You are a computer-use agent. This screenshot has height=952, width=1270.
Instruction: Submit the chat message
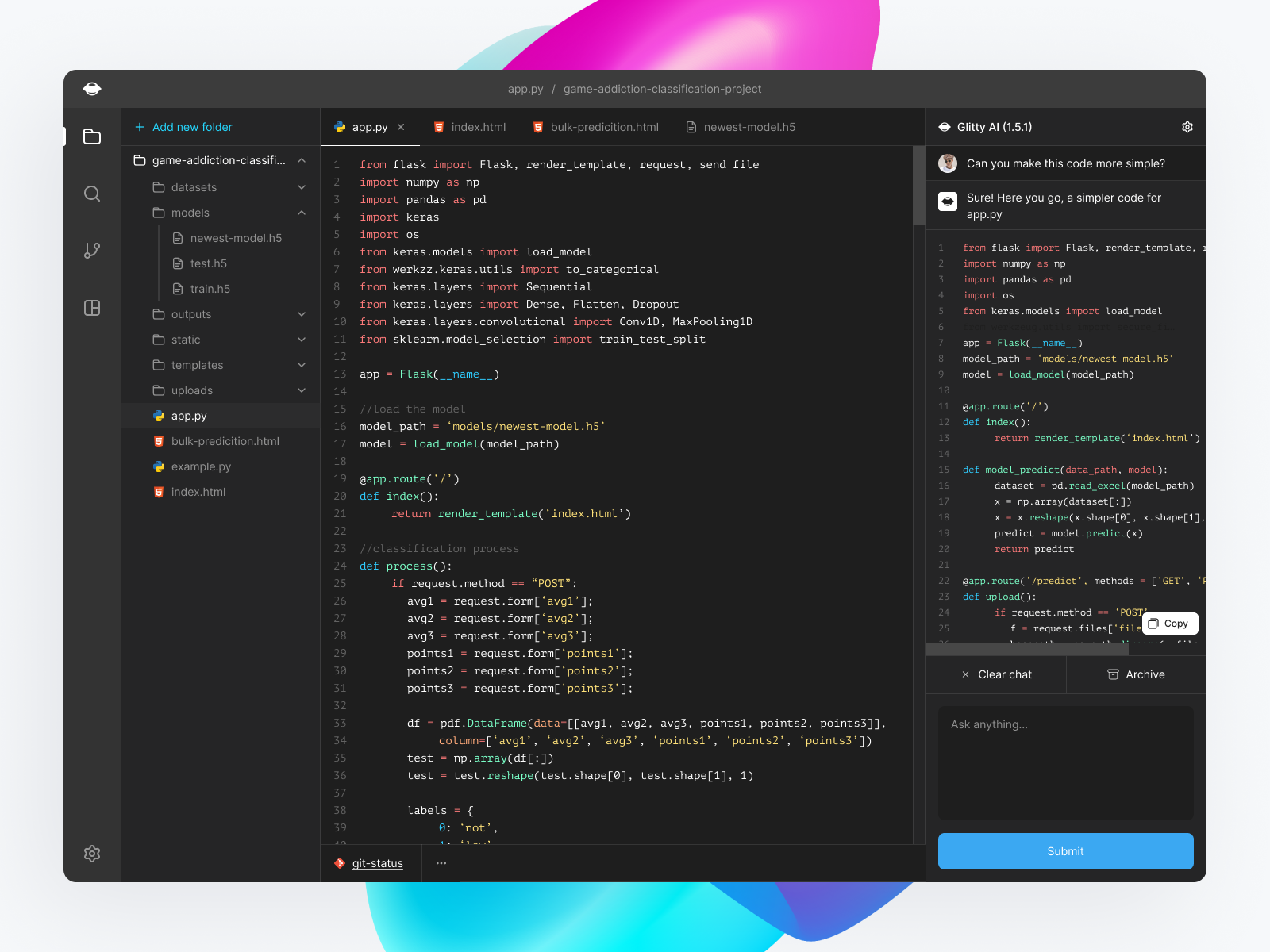[x=1065, y=851]
